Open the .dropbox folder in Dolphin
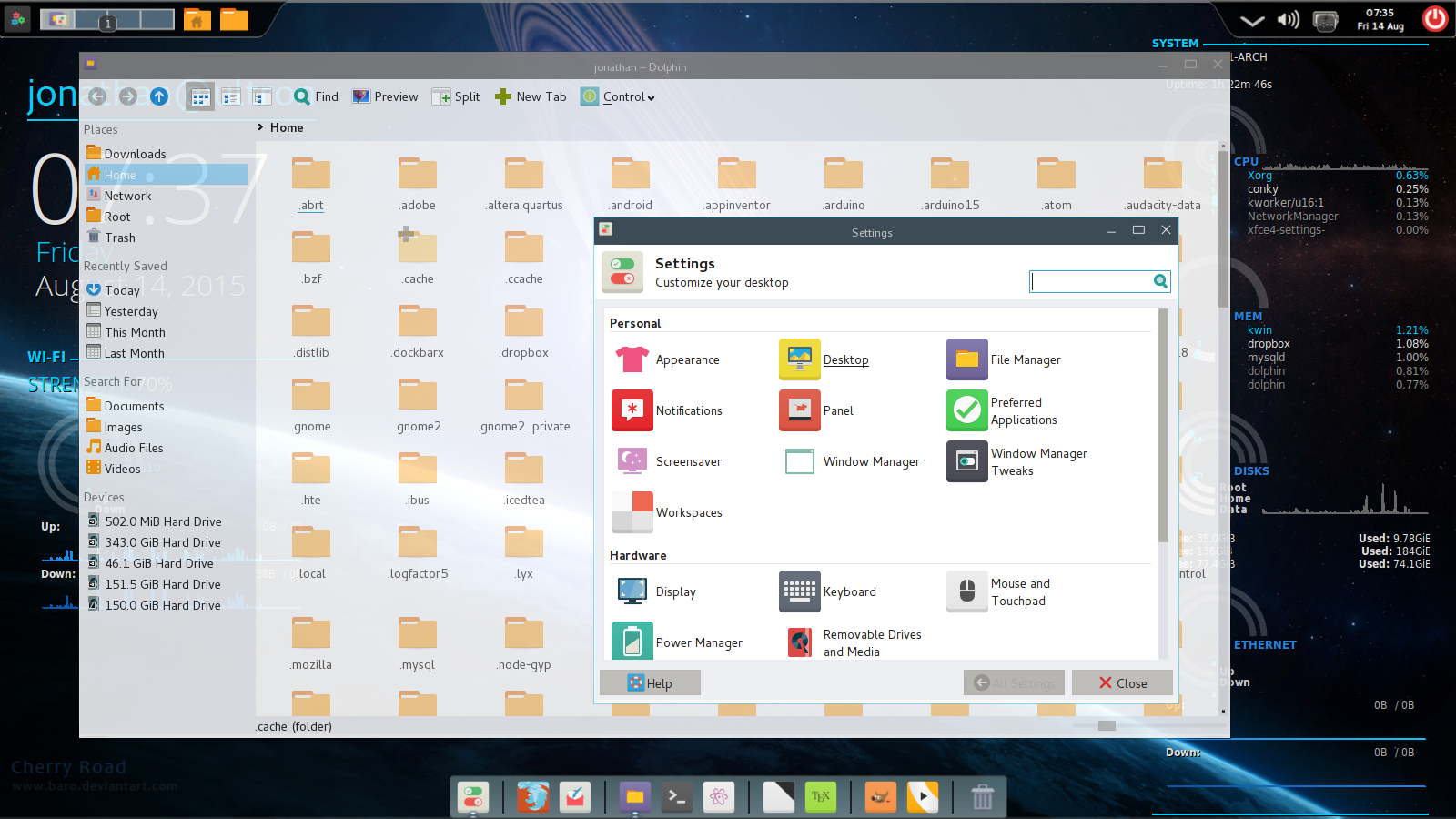This screenshot has width=1456, height=819. 524,331
